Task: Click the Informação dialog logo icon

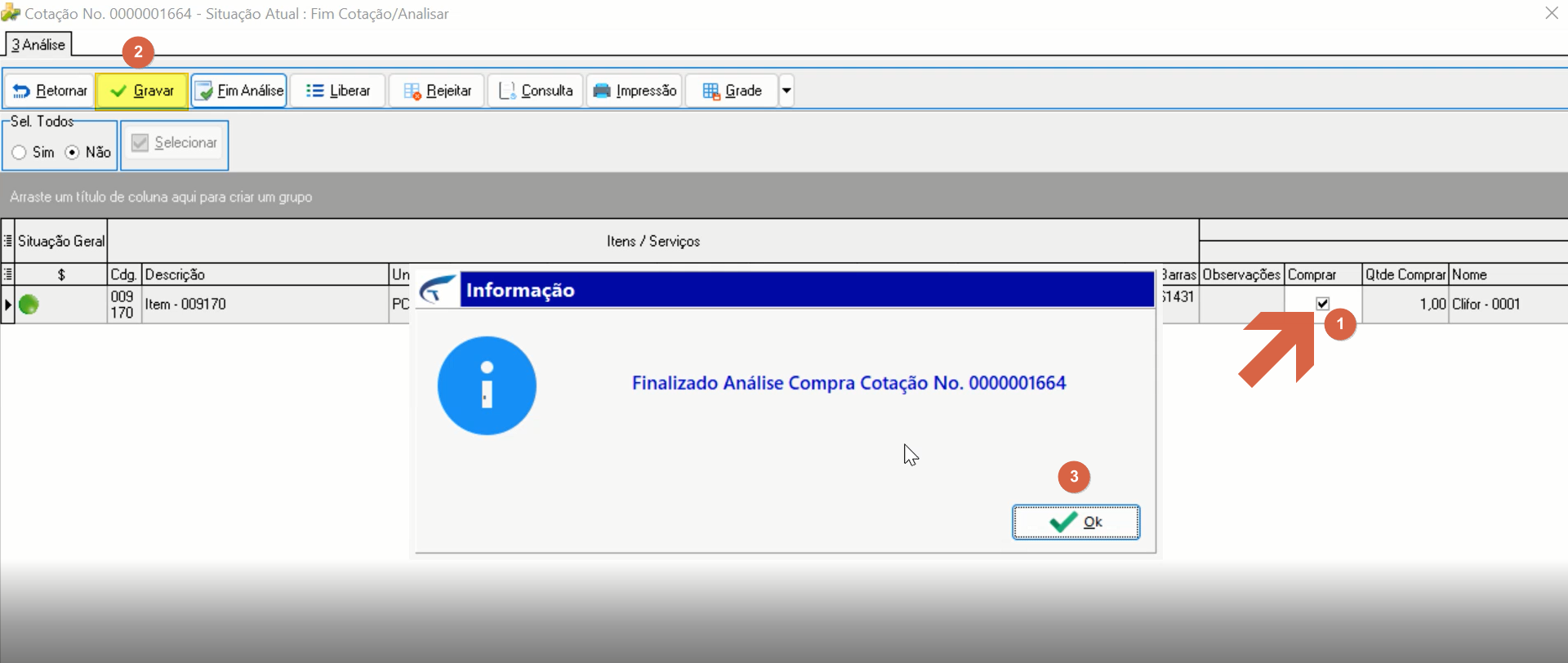Action: coord(438,290)
